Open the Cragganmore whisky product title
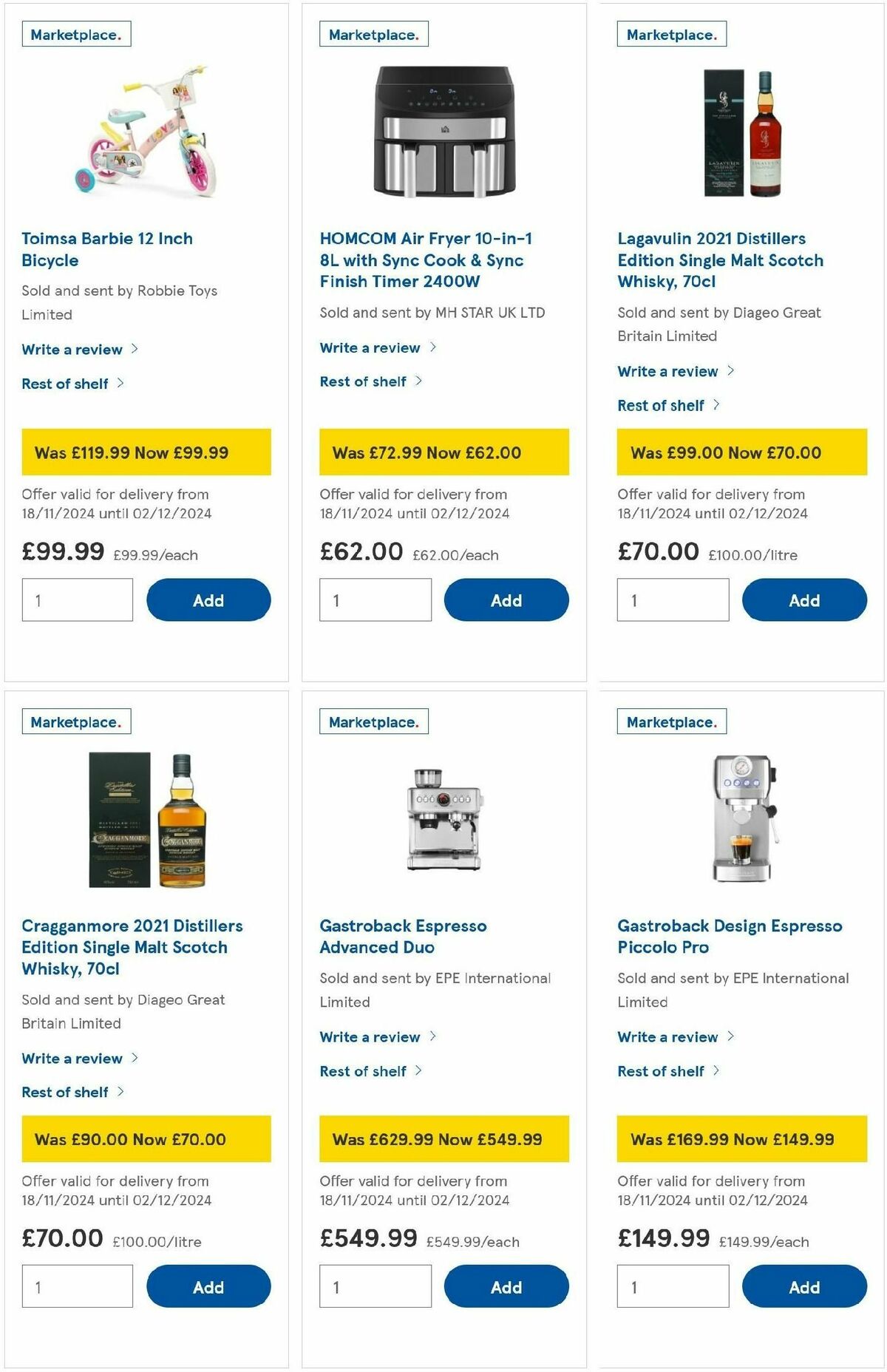The image size is (887, 1372). tap(133, 947)
